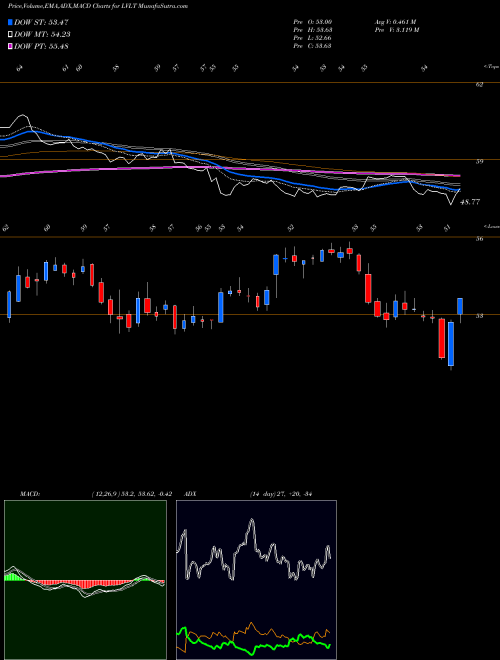Click the Pre V: 3.119 M value

396,30
